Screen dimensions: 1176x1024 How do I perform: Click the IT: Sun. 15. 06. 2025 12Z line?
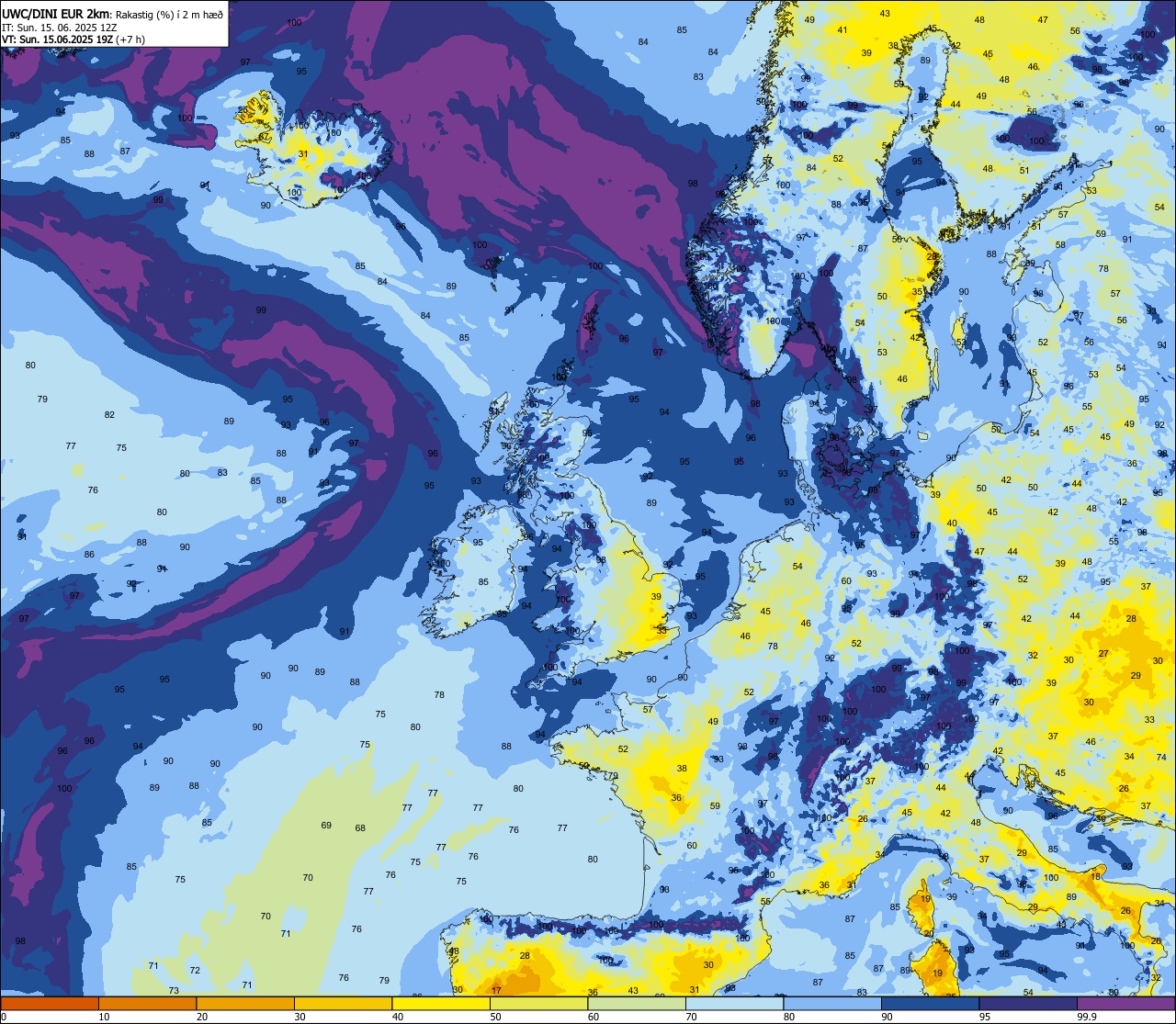(x=59, y=27)
